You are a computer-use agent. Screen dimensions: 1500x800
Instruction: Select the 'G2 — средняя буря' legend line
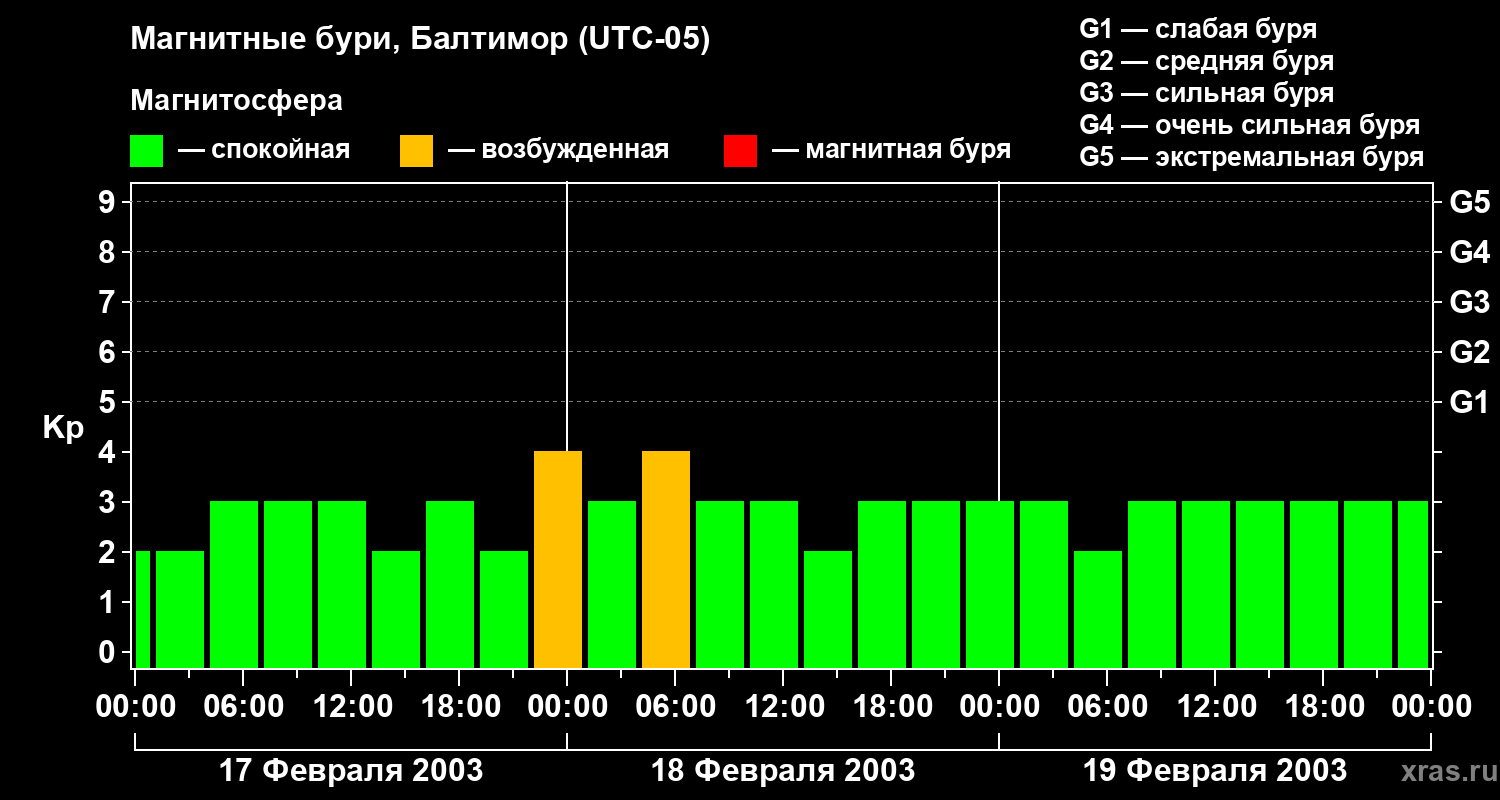[x=1206, y=61]
